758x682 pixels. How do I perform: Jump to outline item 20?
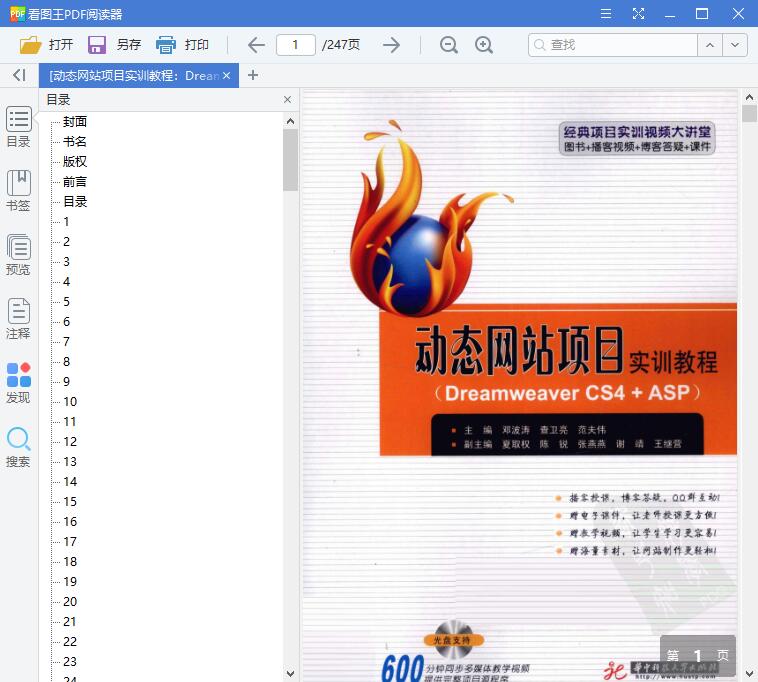70,601
